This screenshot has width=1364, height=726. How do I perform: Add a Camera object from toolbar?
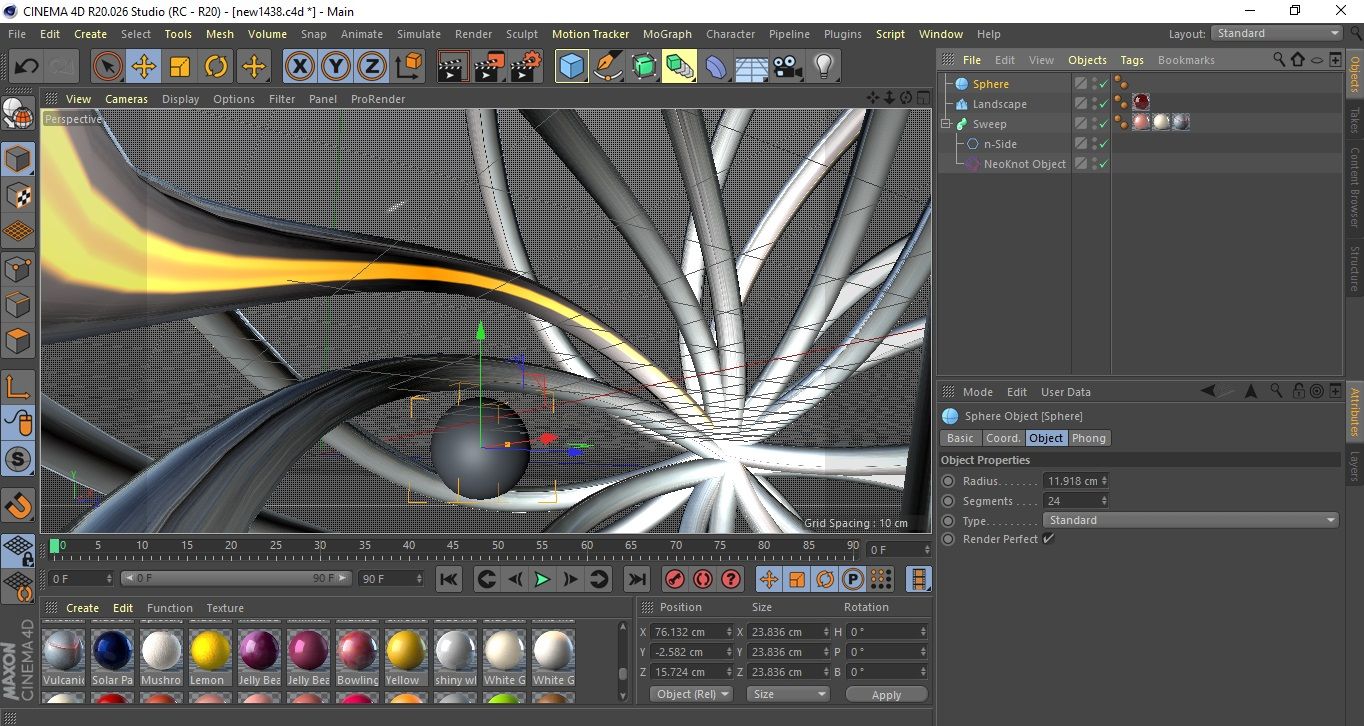(x=787, y=67)
